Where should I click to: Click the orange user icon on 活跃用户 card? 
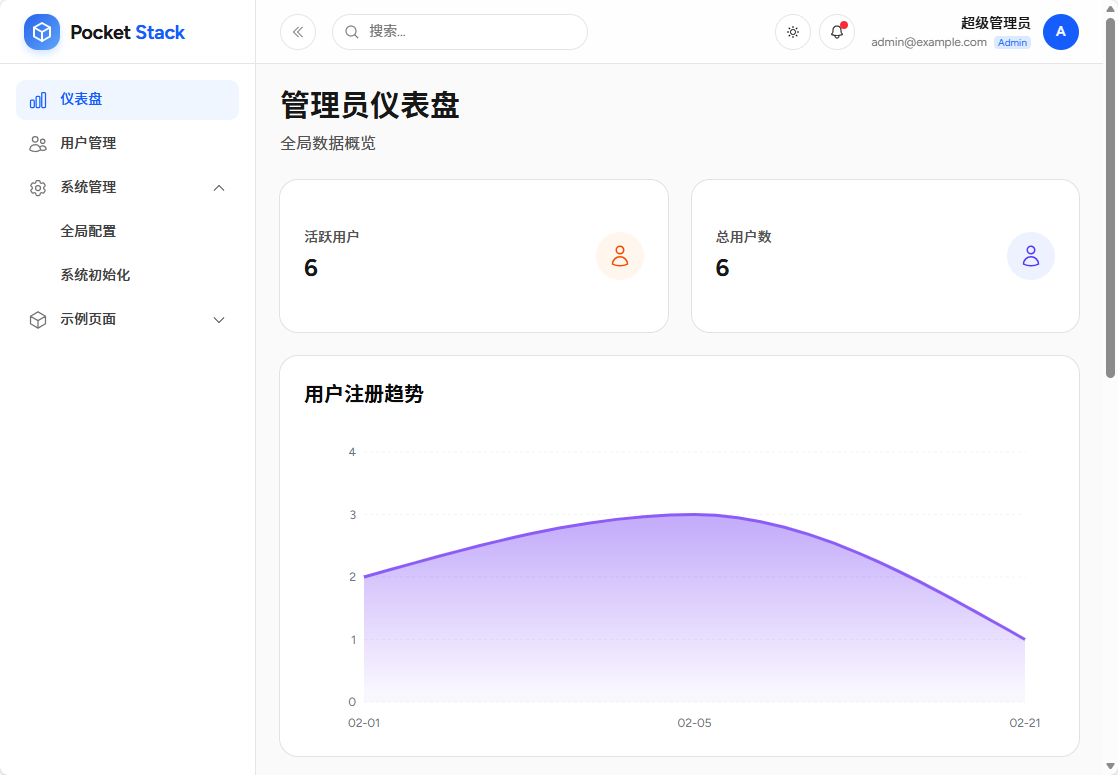[x=620, y=256]
